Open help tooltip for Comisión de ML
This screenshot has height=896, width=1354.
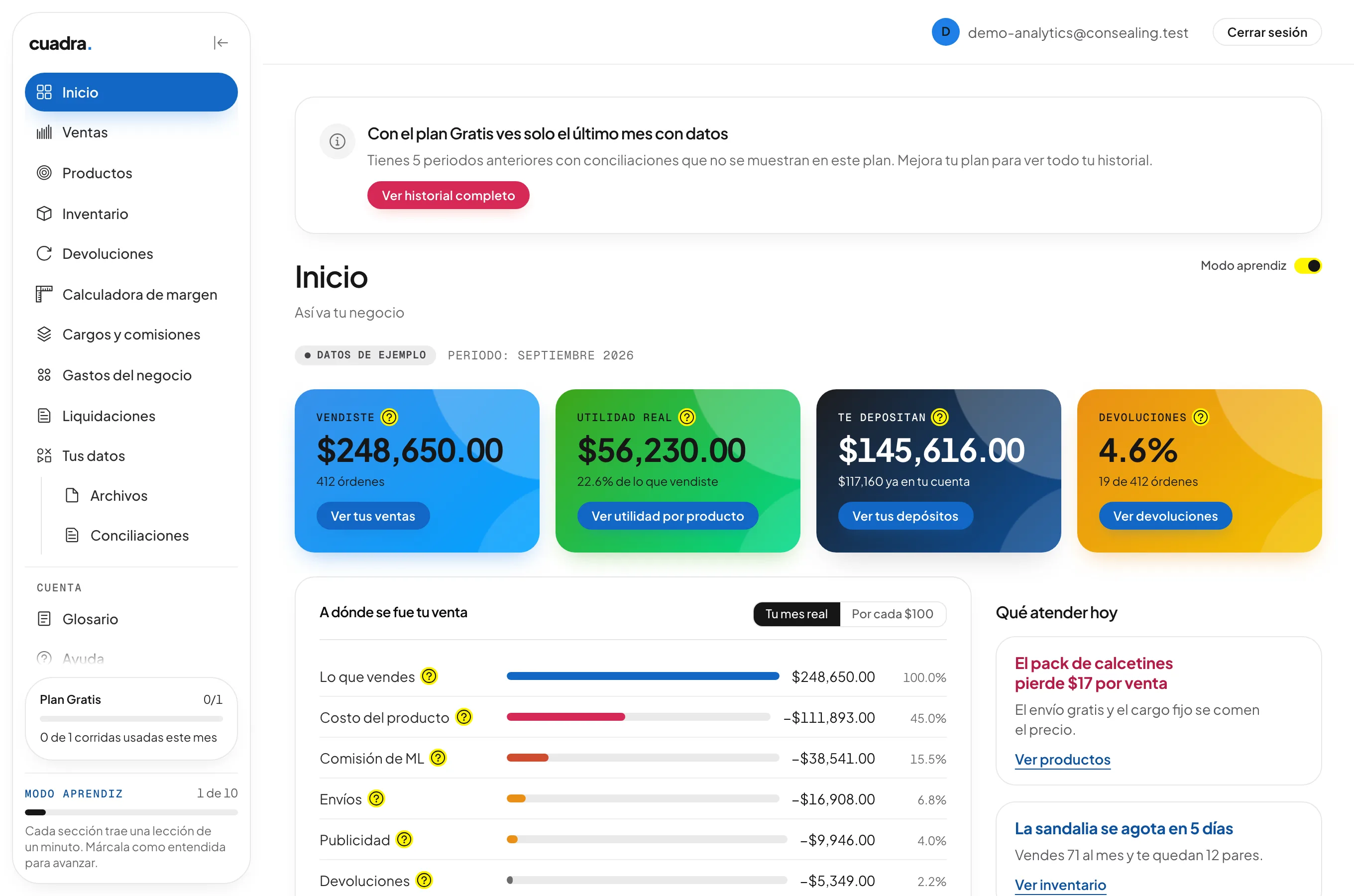438,758
